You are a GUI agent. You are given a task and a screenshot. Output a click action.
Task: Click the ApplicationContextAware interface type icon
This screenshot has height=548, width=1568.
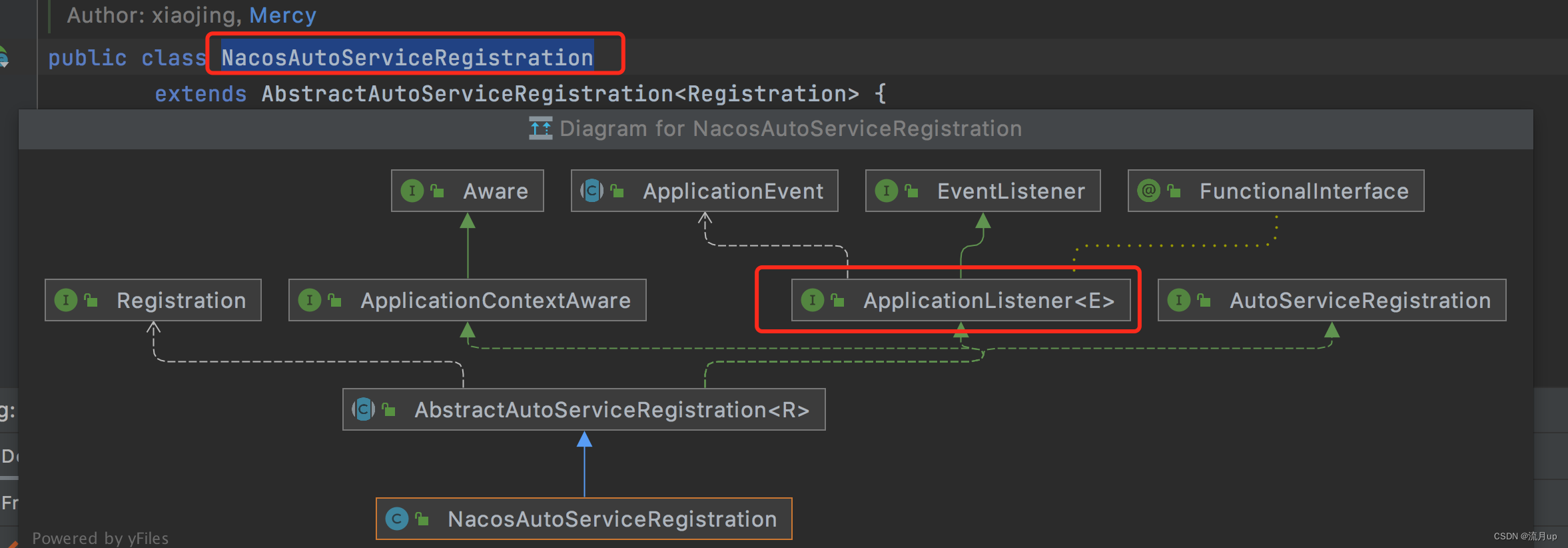click(x=309, y=301)
